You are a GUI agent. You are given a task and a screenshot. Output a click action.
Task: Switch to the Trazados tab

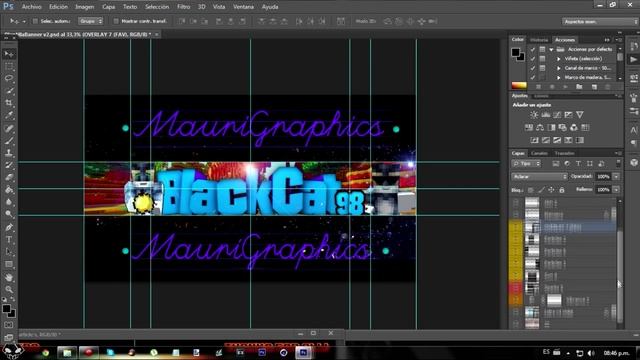pyautogui.click(x=564, y=153)
